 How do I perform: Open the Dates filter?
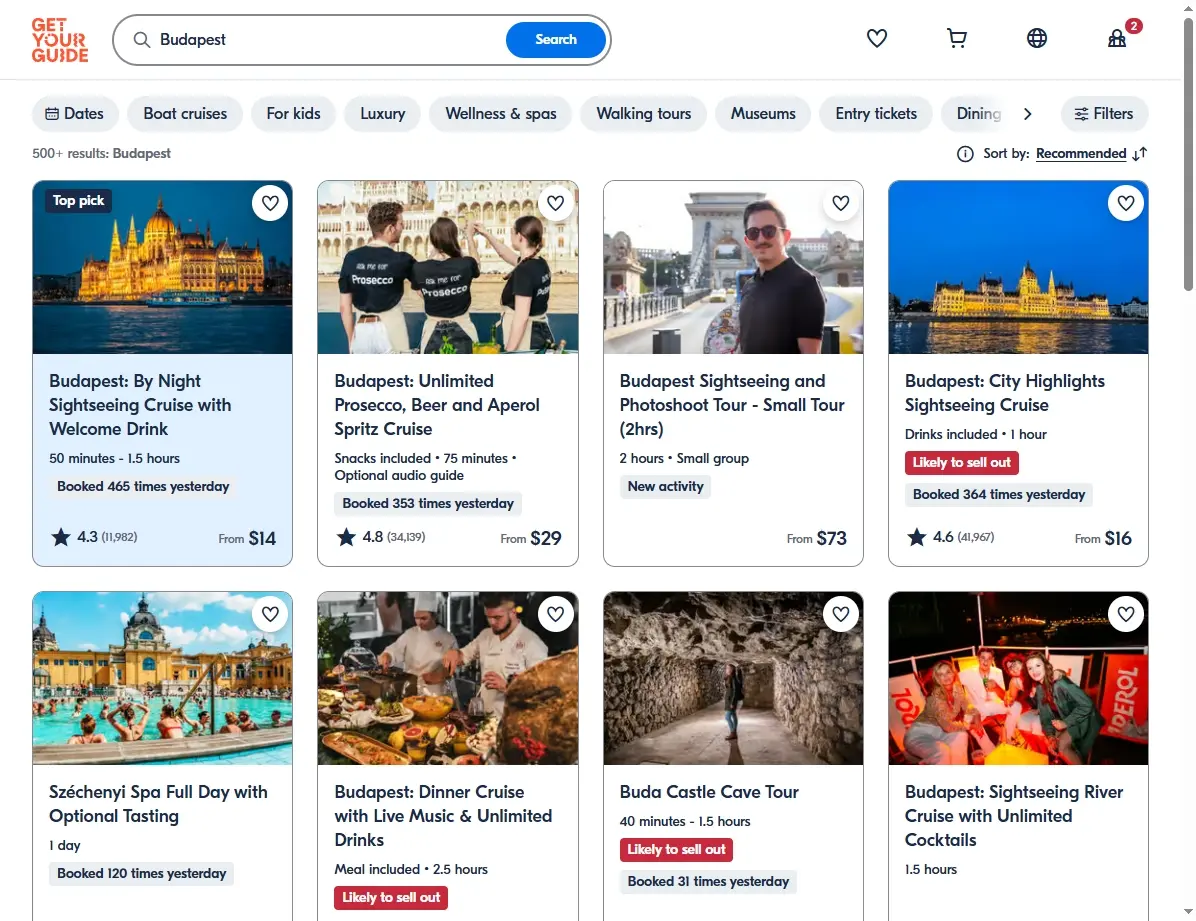(75, 114)
